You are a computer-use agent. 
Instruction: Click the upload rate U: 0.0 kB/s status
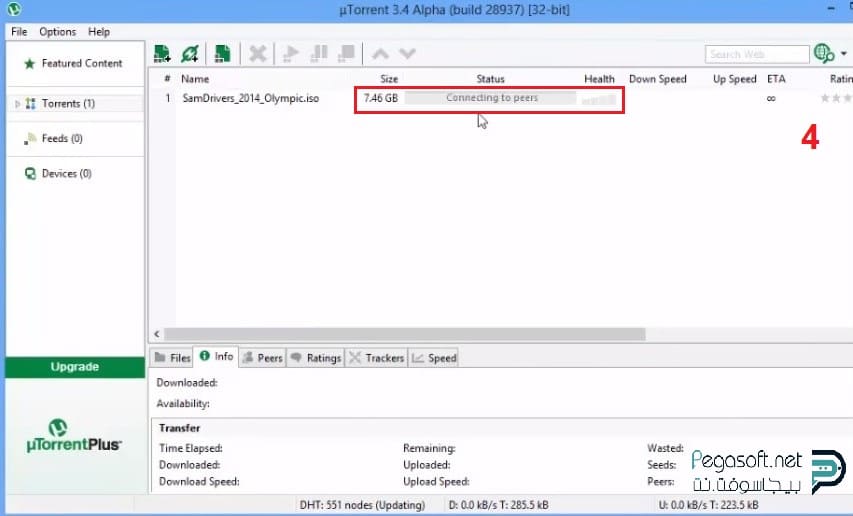pyautogui.click(x=708, y=505)
